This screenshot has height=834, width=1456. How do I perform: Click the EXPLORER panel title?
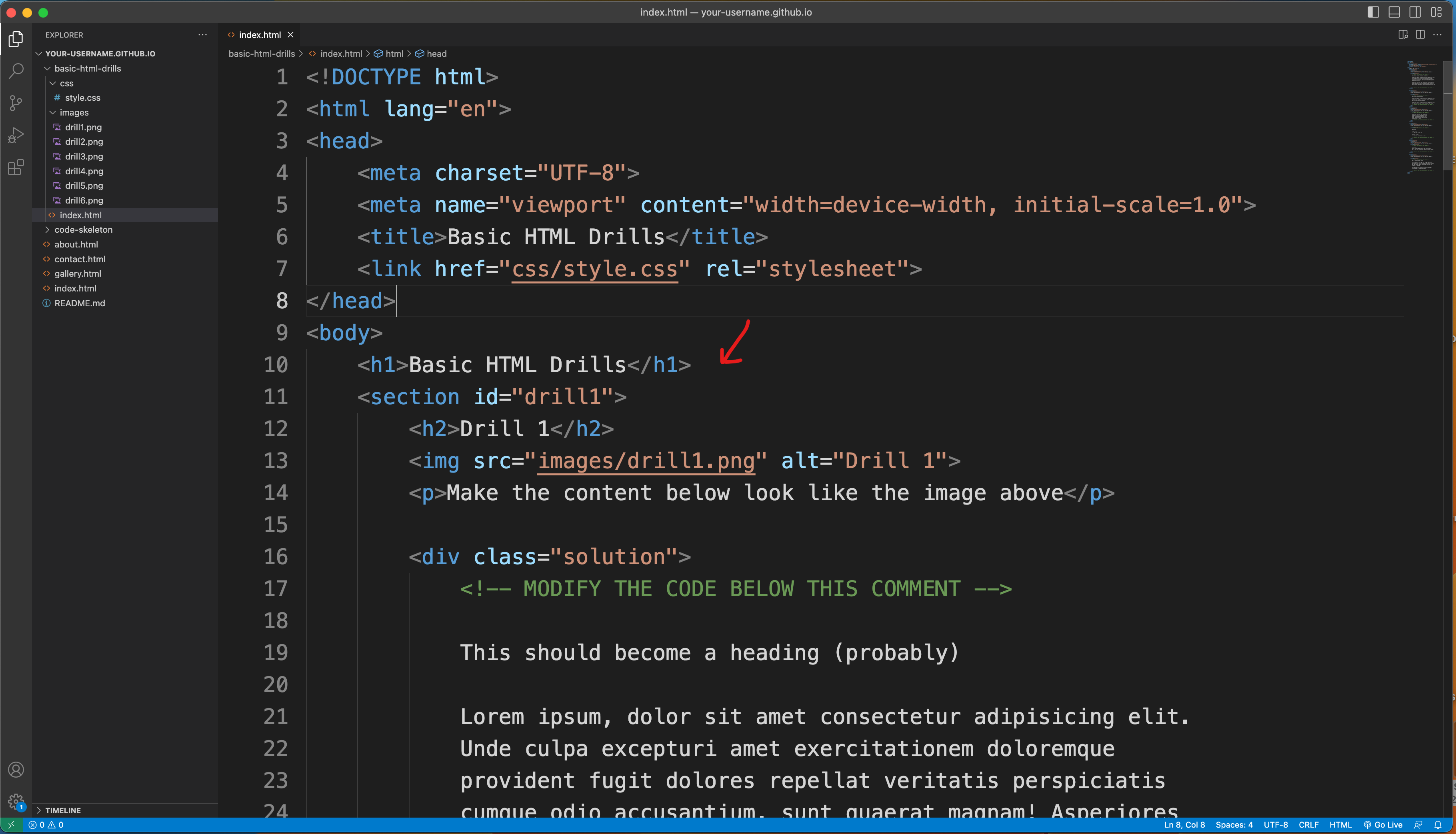point(64,35)
